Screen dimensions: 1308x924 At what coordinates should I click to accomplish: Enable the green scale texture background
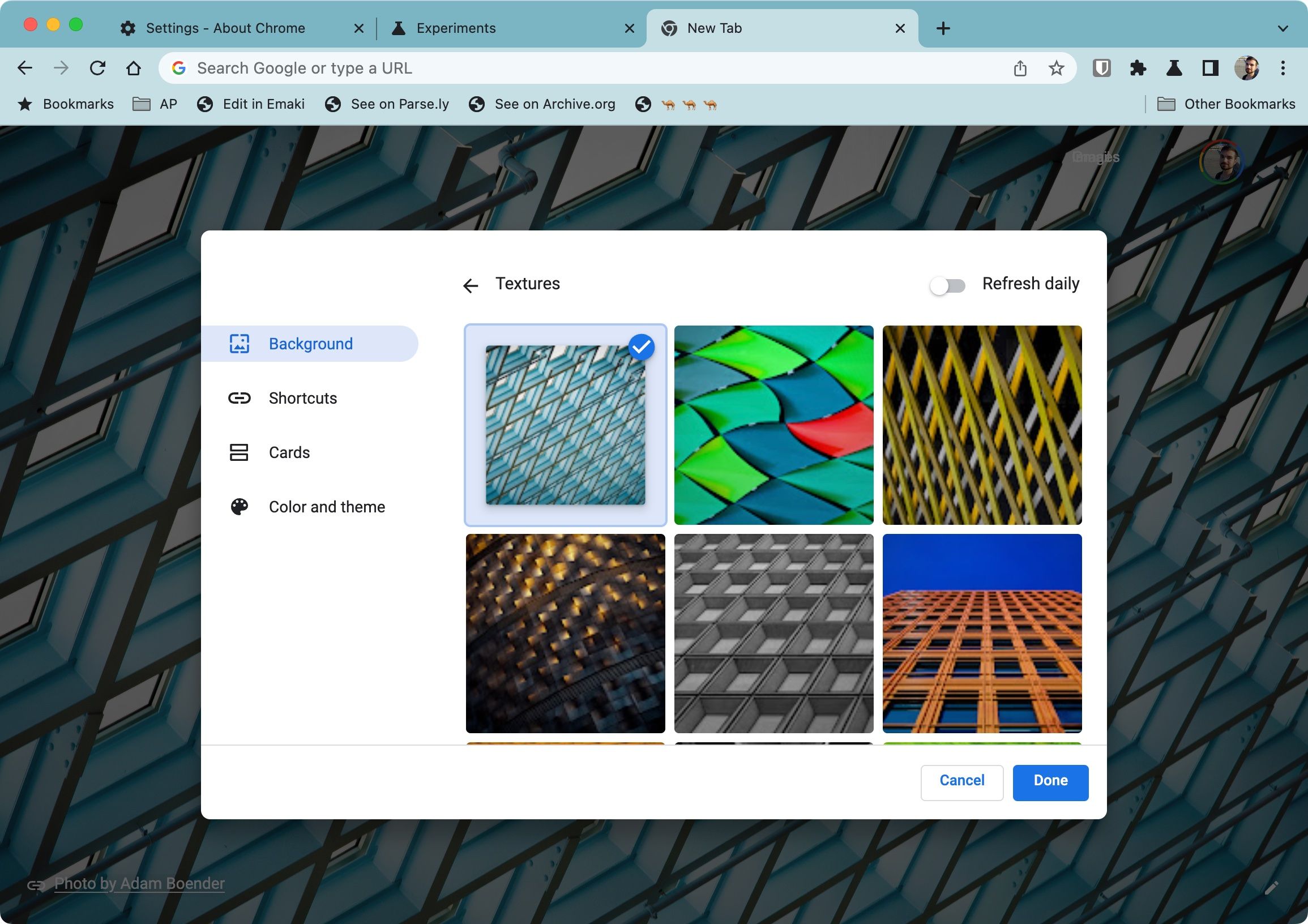click(x=774, y=425)
